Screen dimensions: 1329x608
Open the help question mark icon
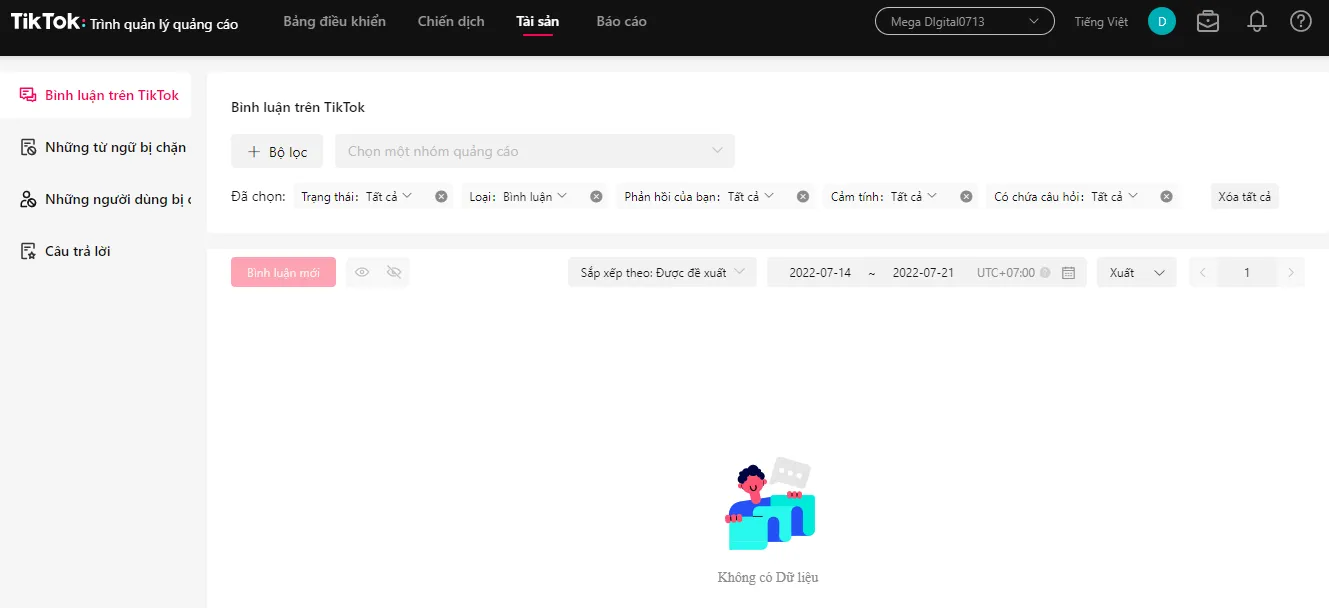point(1301,21)
